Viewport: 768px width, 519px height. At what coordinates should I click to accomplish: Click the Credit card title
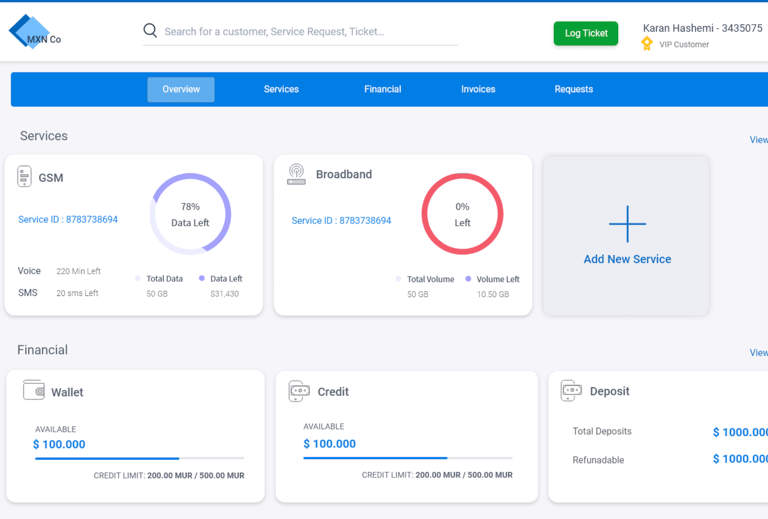(333, 392)
